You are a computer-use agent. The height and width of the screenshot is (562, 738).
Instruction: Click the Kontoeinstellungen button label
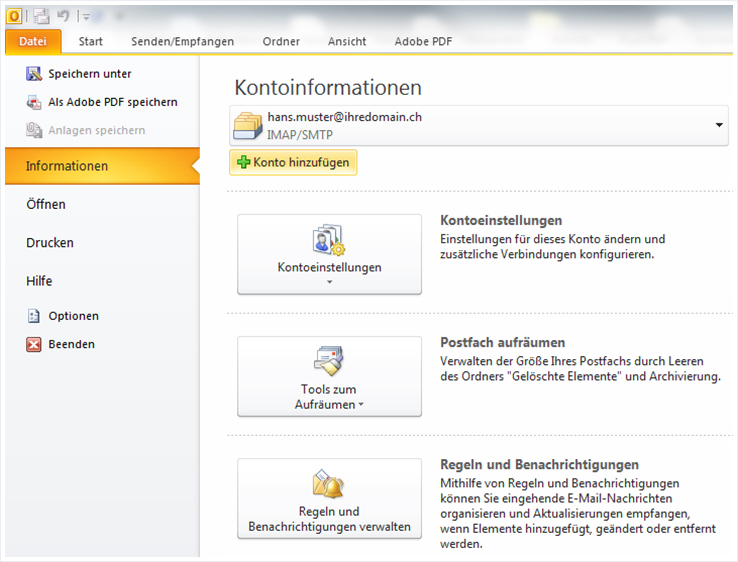coord(329,267)
